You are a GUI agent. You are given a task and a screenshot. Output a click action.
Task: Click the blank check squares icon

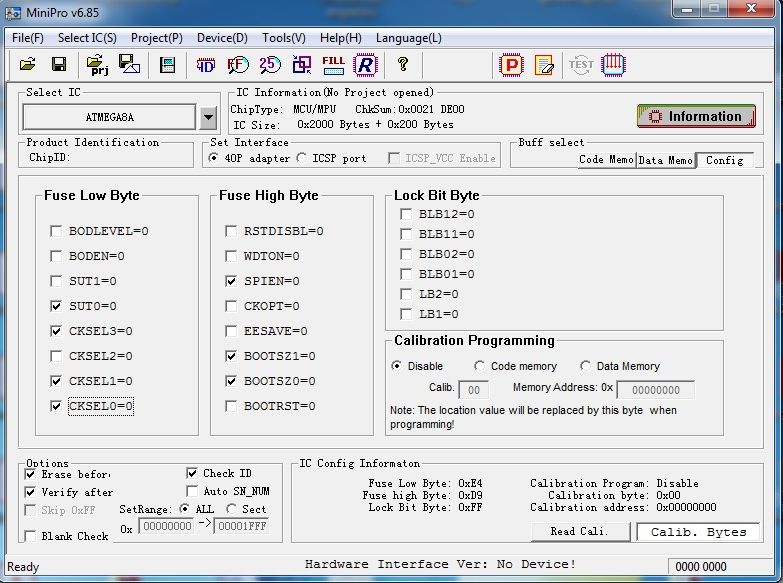(x=302, y=65)
